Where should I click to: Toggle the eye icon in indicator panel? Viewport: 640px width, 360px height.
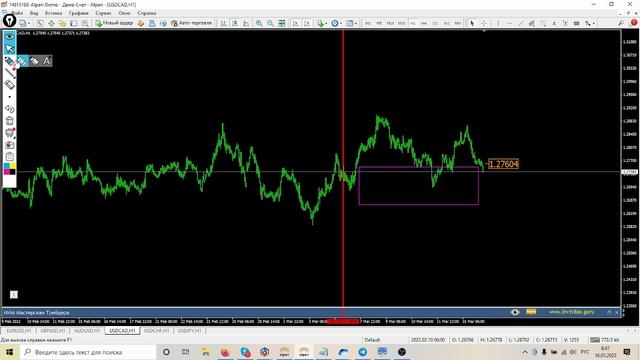[x=515, y=312]
